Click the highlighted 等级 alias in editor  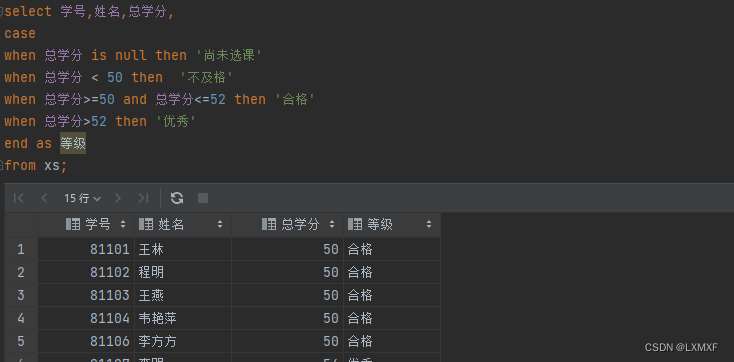pos(73,143)
